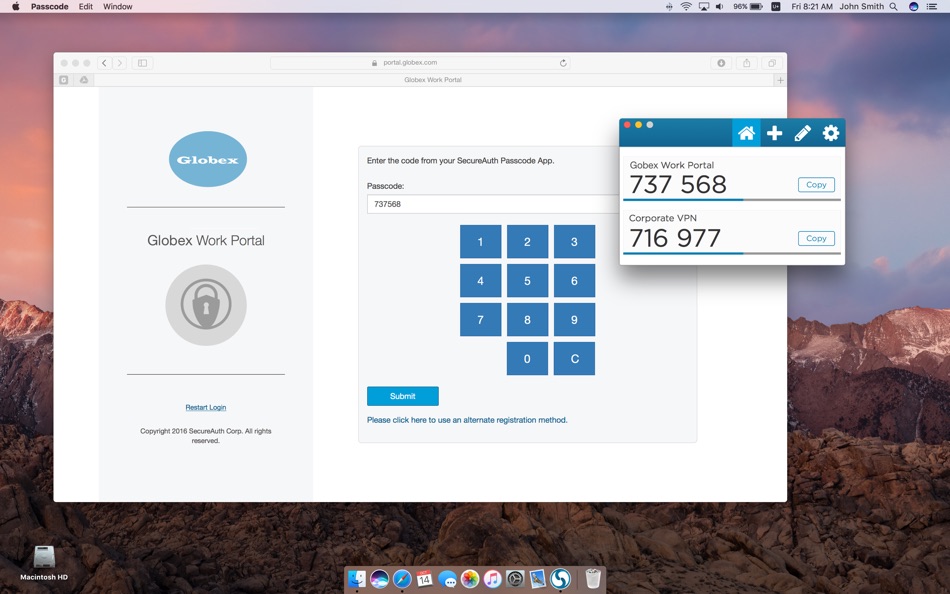Open Passcode settings with the gear icon

[830, 132]
